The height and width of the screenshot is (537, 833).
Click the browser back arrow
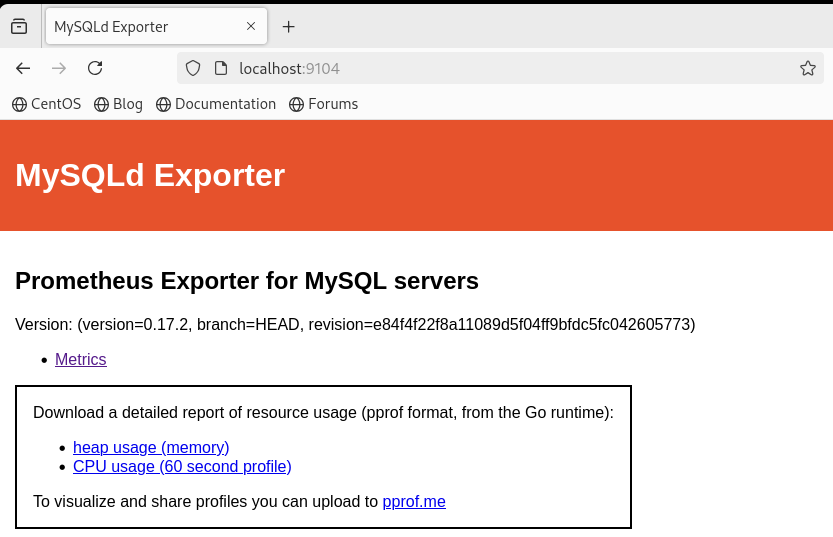(23, 68)
